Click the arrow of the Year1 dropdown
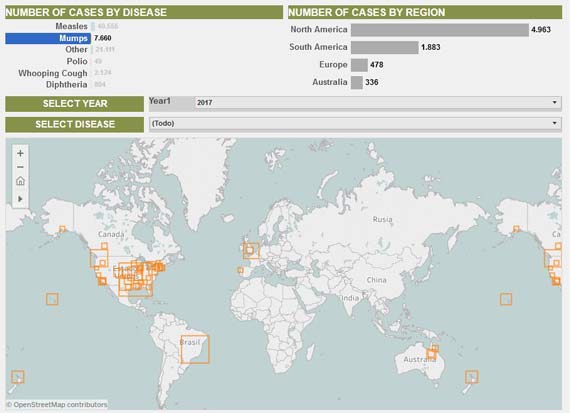570x413 pixels. pyautogui.click(x=554, y=103)
